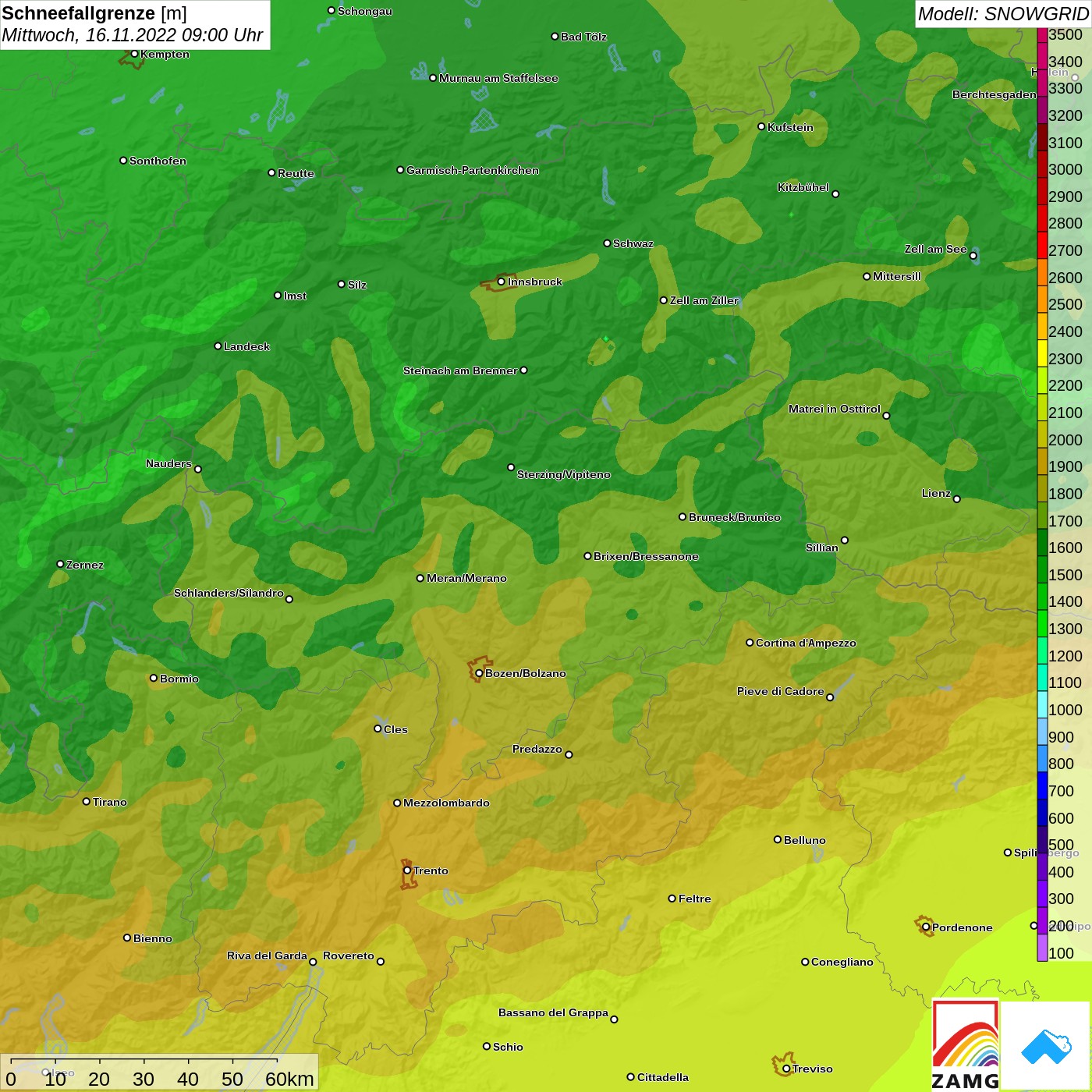Click the Schneefallgrenze [m] title

tap(94, 13)
